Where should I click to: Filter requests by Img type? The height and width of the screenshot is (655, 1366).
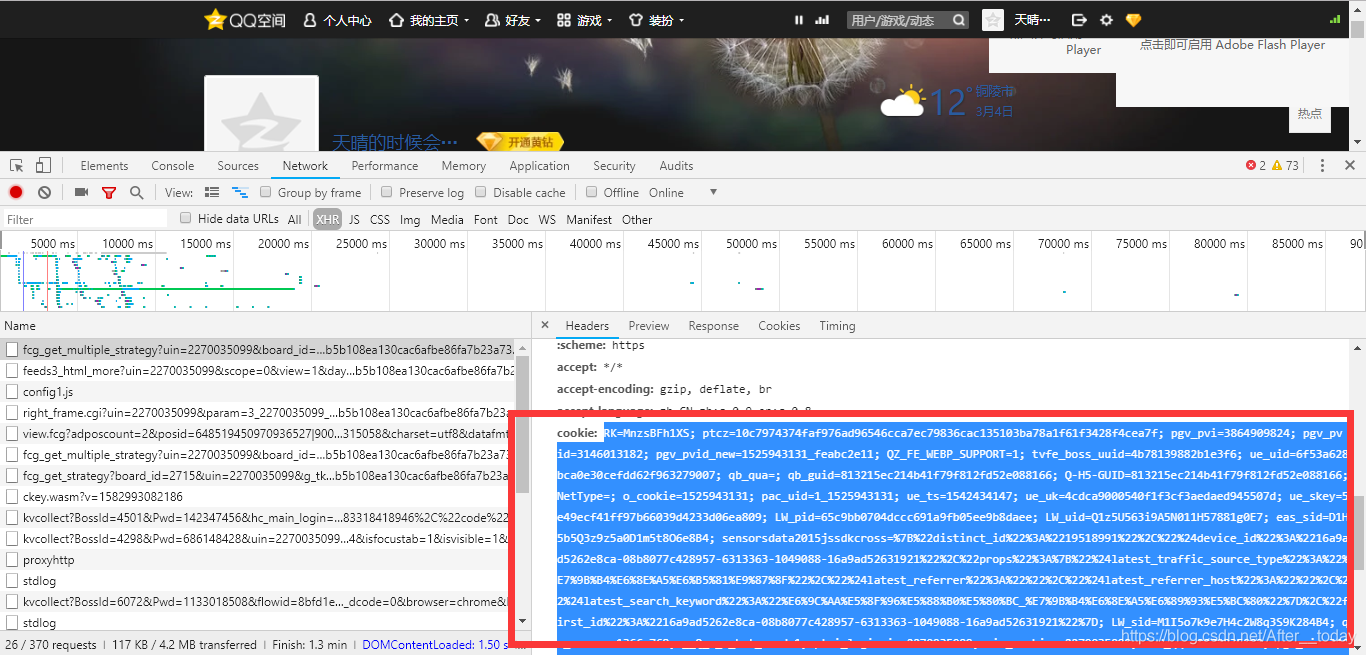[x=410, y=219]
